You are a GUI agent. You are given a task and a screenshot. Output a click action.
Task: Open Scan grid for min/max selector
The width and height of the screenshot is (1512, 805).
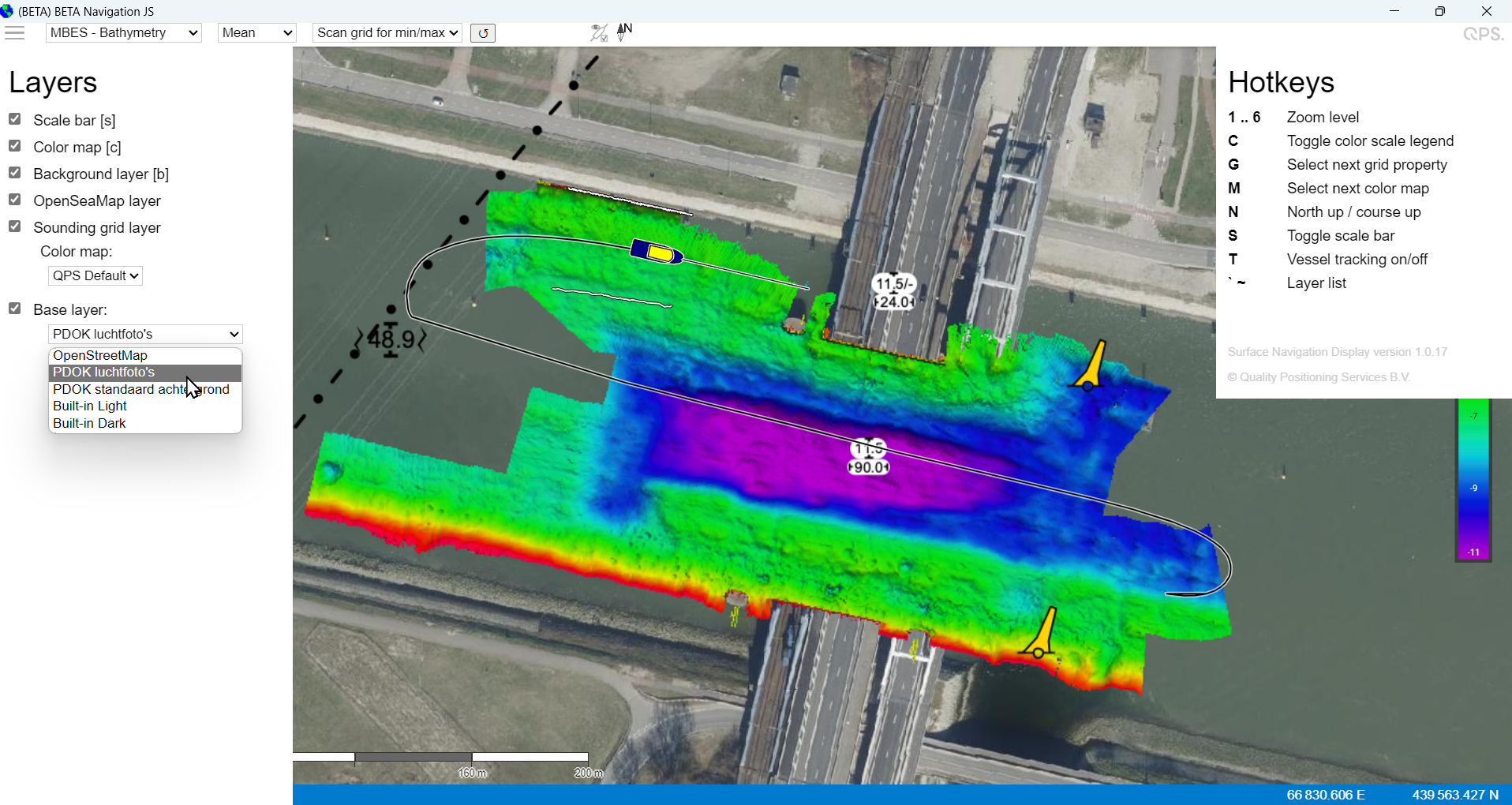coord(387,33)
